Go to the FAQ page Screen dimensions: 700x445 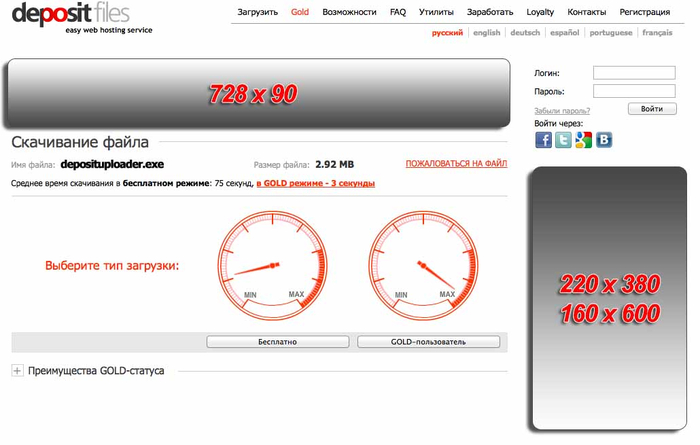398,13
